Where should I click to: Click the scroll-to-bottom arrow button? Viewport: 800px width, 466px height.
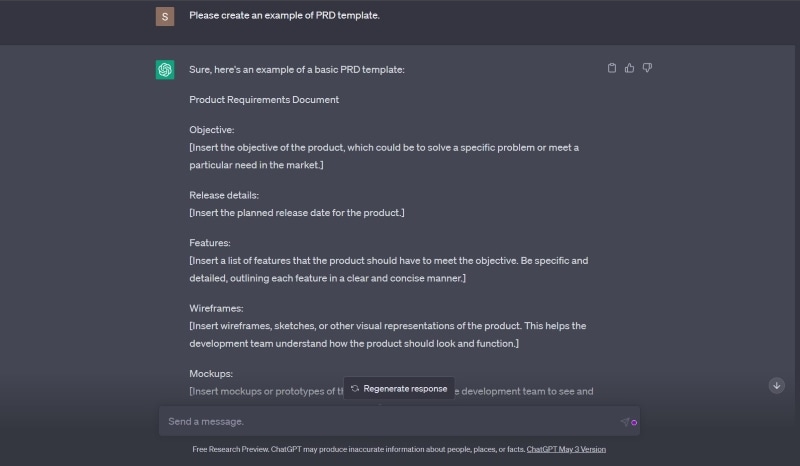coord(776,385)
